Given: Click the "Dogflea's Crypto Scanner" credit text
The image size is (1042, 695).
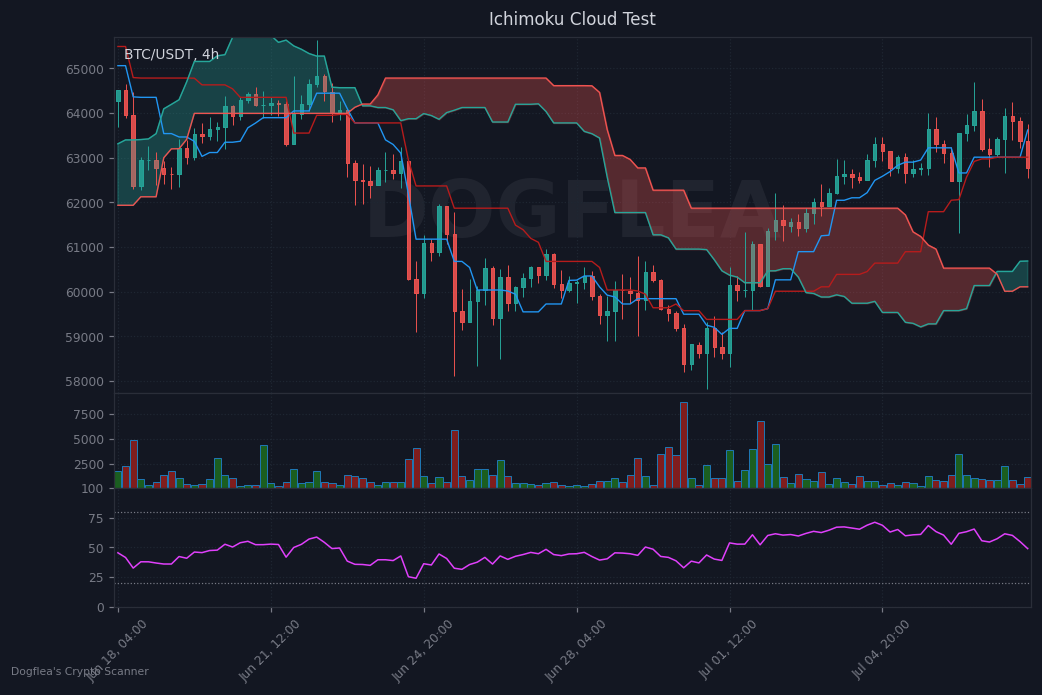Looking at the screenshot, I should coord(80,672).
